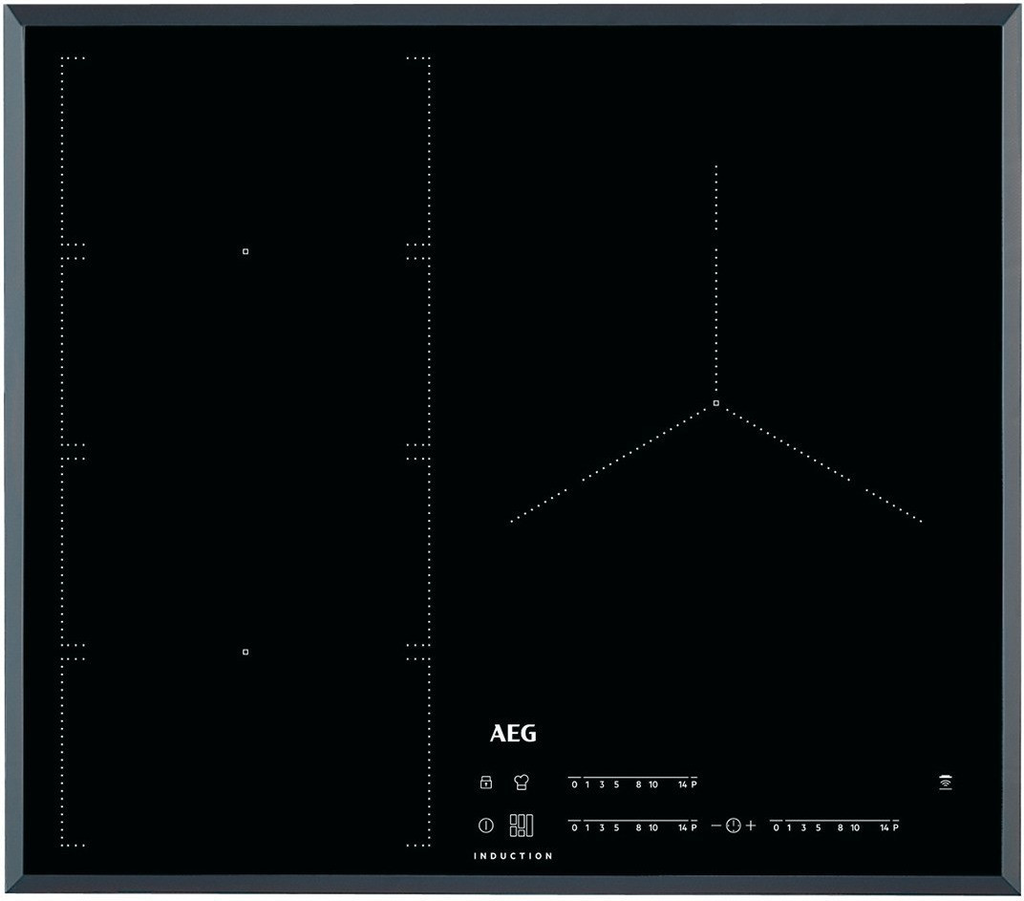This screenshot has height=901, width=1024.
Task: Click the AEG brand logo
Action: (x=513, y=734)
